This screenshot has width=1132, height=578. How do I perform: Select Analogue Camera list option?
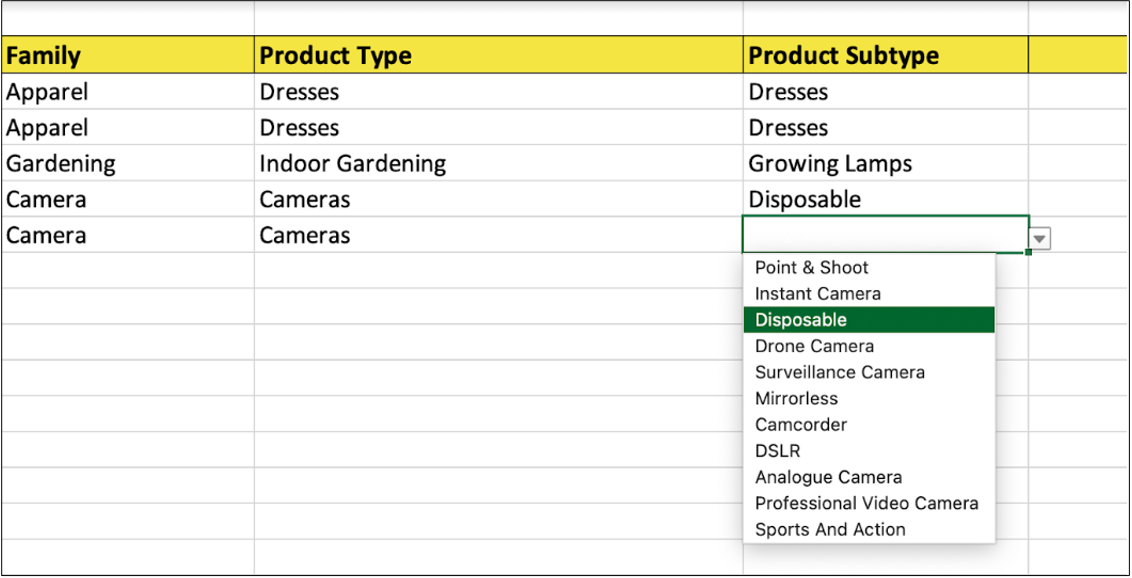(828, 477)
